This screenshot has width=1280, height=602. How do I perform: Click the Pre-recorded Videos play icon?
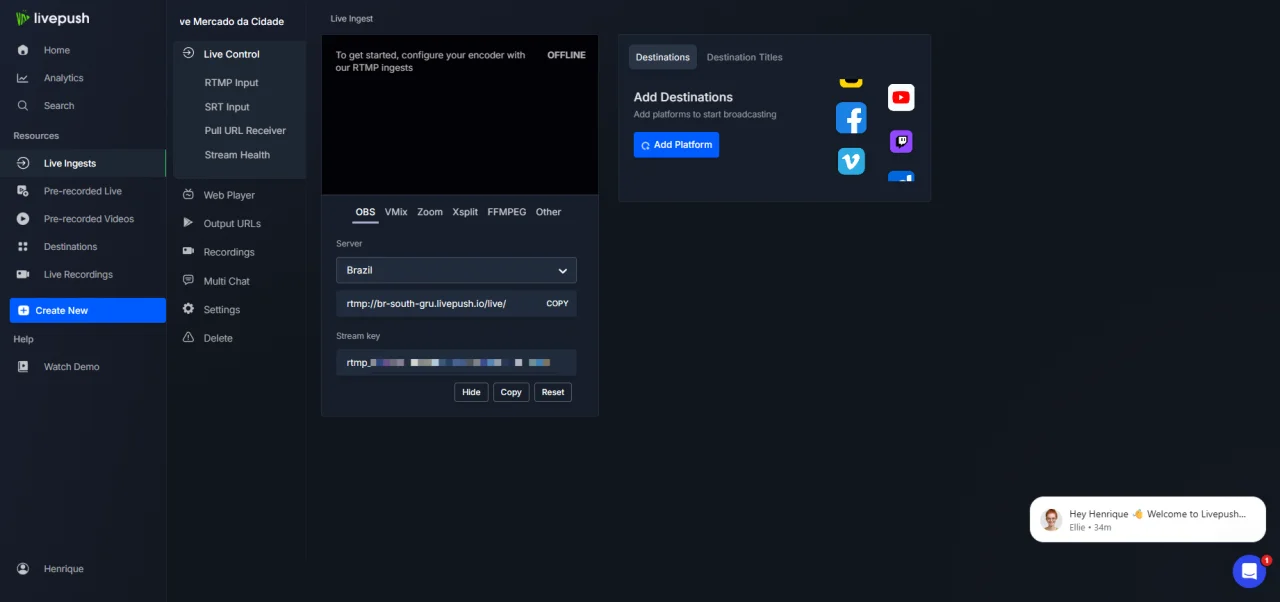(x=23, y=219)
